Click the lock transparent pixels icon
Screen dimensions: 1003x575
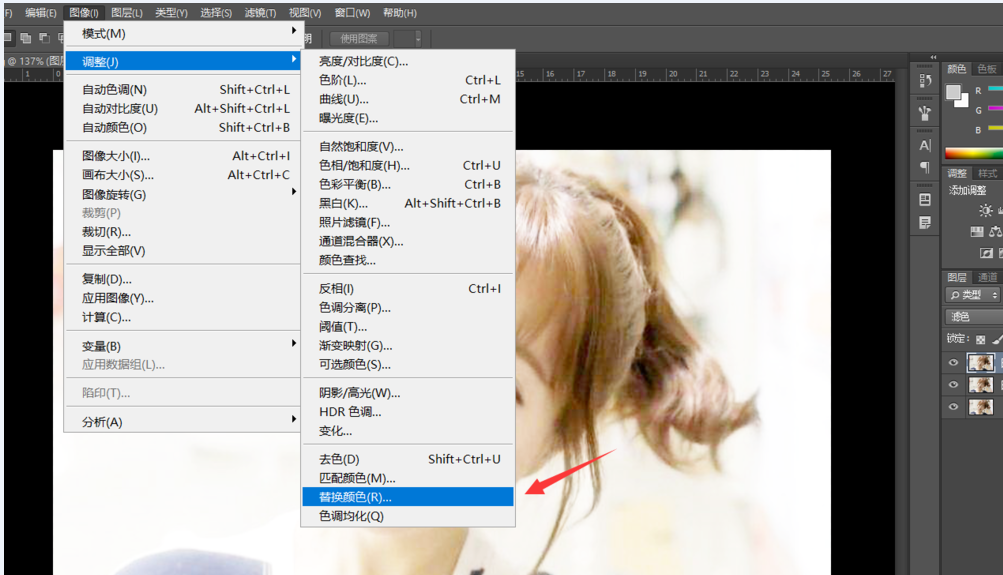pos(981,339)
